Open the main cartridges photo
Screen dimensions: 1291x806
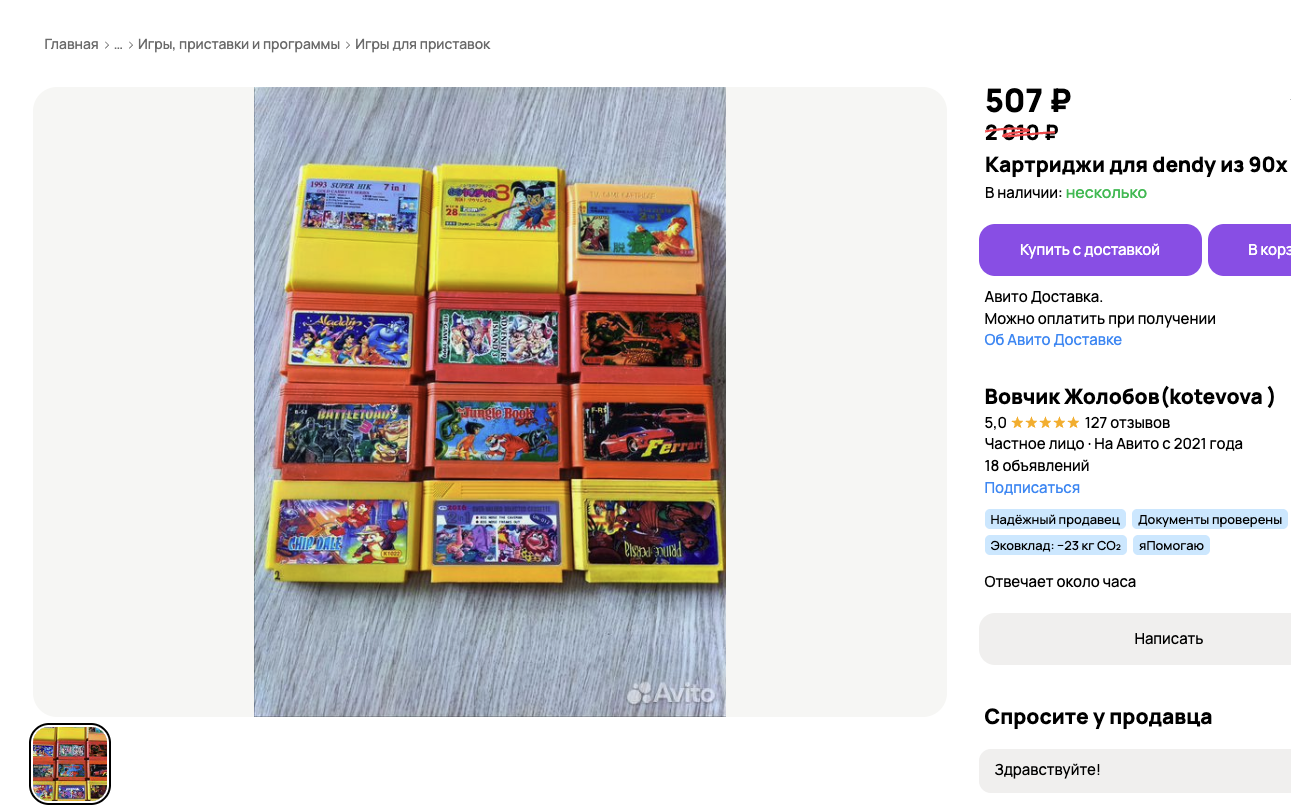click(489, 402)
